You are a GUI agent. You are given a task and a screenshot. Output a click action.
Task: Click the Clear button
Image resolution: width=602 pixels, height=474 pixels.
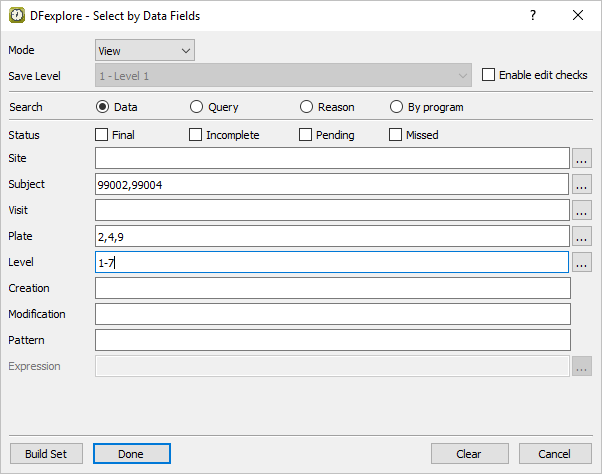click(469, 453)
